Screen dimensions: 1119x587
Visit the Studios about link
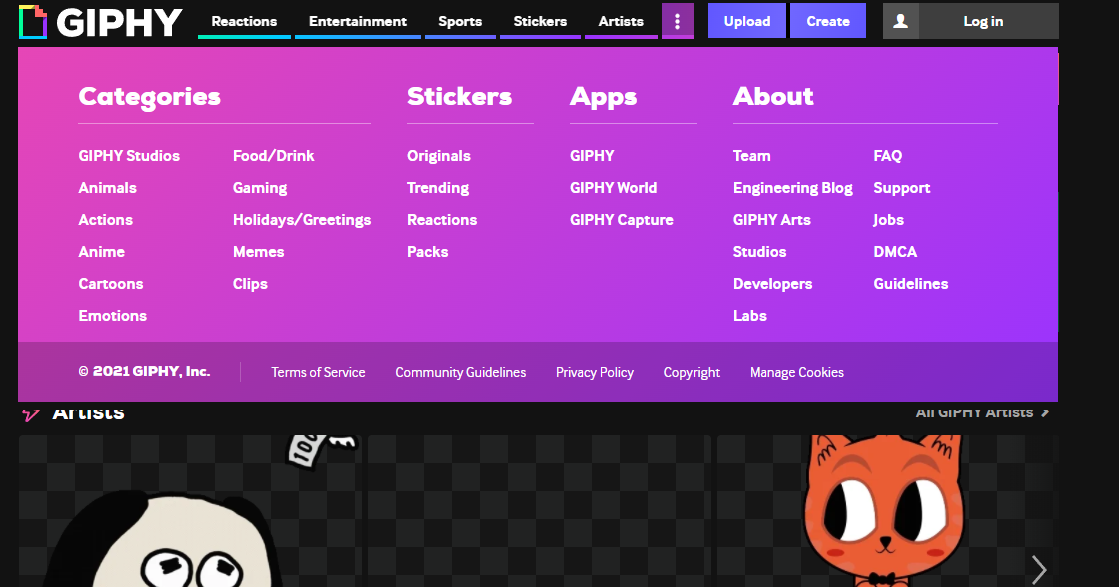point(759,252)
